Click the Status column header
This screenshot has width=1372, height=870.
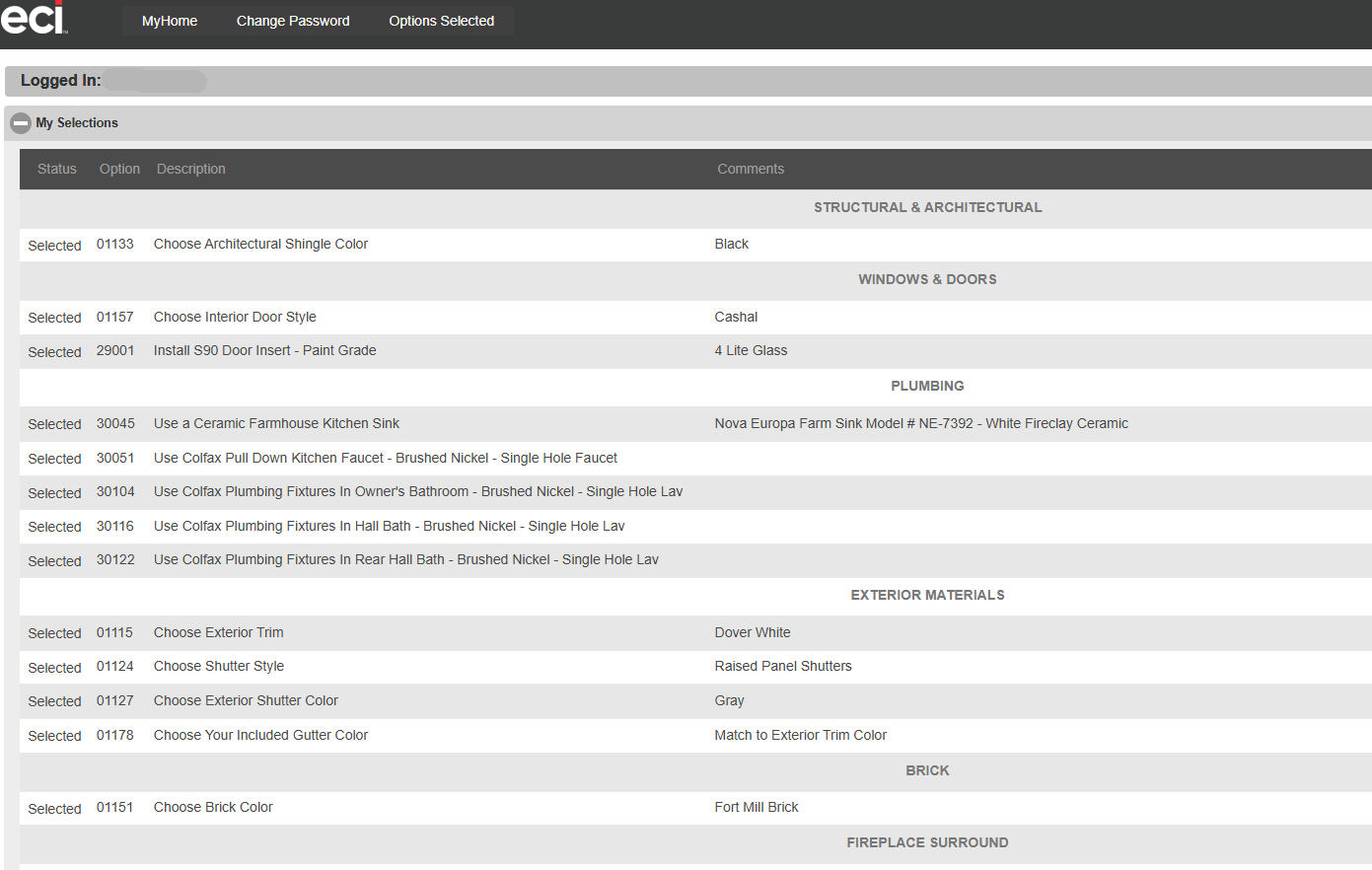tap(56, 169)
